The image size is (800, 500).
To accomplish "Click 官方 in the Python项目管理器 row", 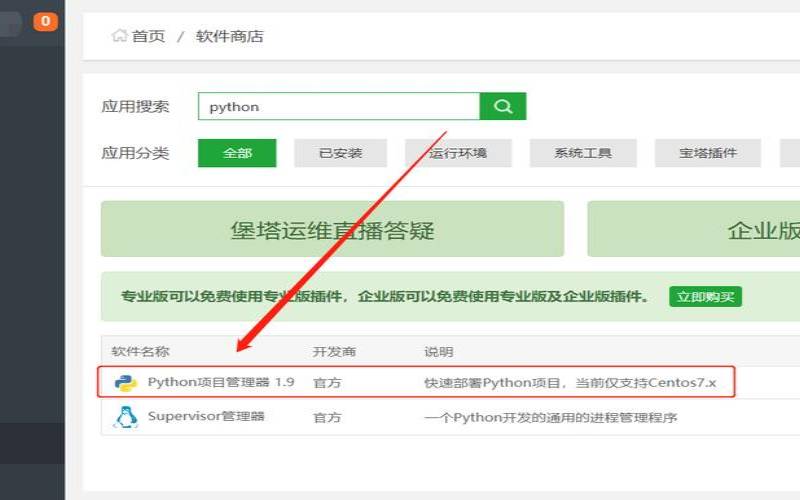I will pos(327,383).
